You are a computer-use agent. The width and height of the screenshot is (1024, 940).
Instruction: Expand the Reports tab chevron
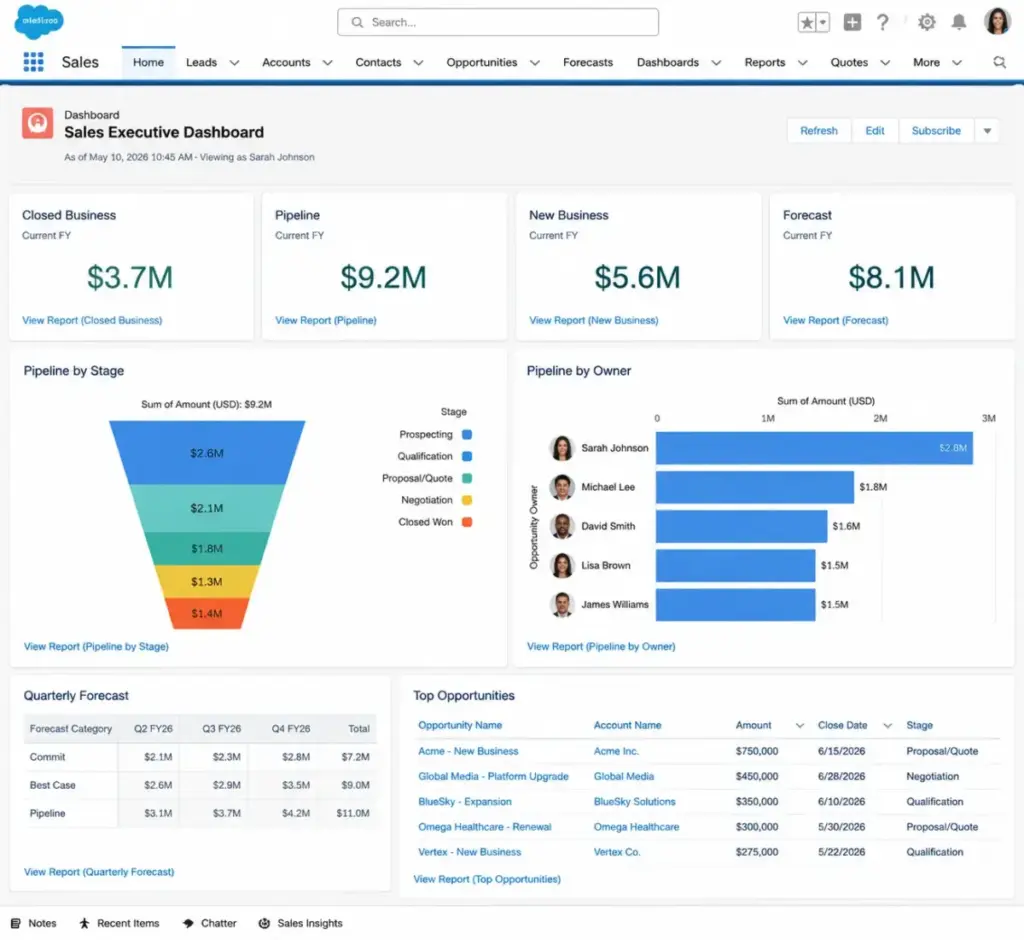click(803, 63)
